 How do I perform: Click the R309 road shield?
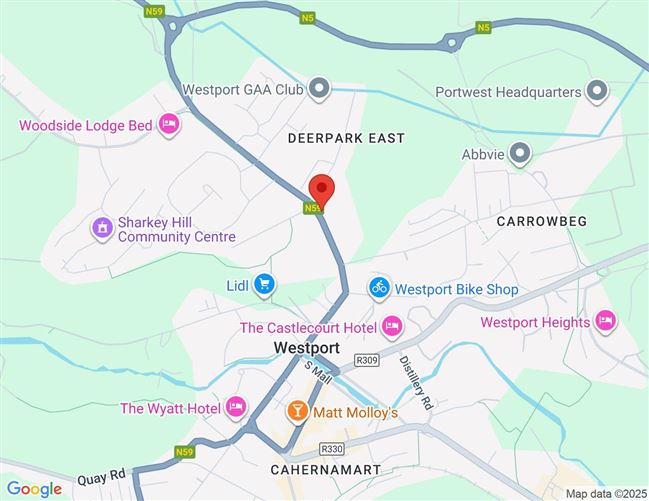(367, 360)
